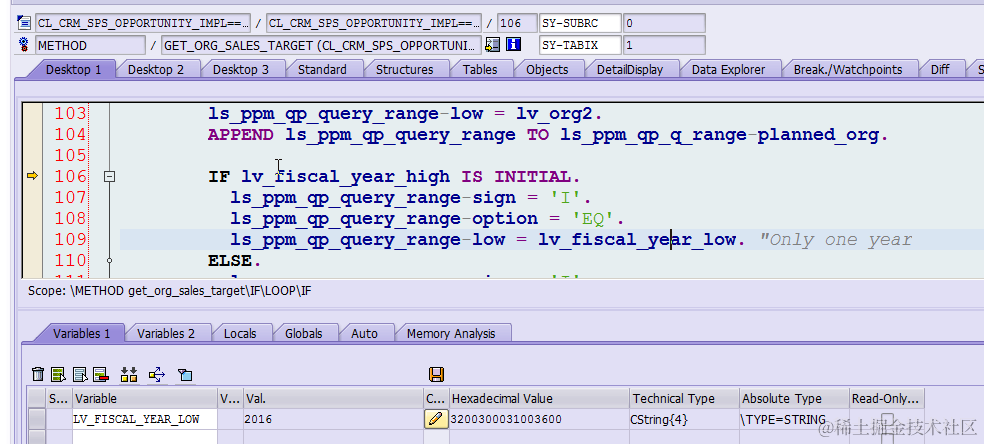Click the line number field showing 106
This screenshot has height=444, width=984.
pyautogui.click(x=517, y=23)
